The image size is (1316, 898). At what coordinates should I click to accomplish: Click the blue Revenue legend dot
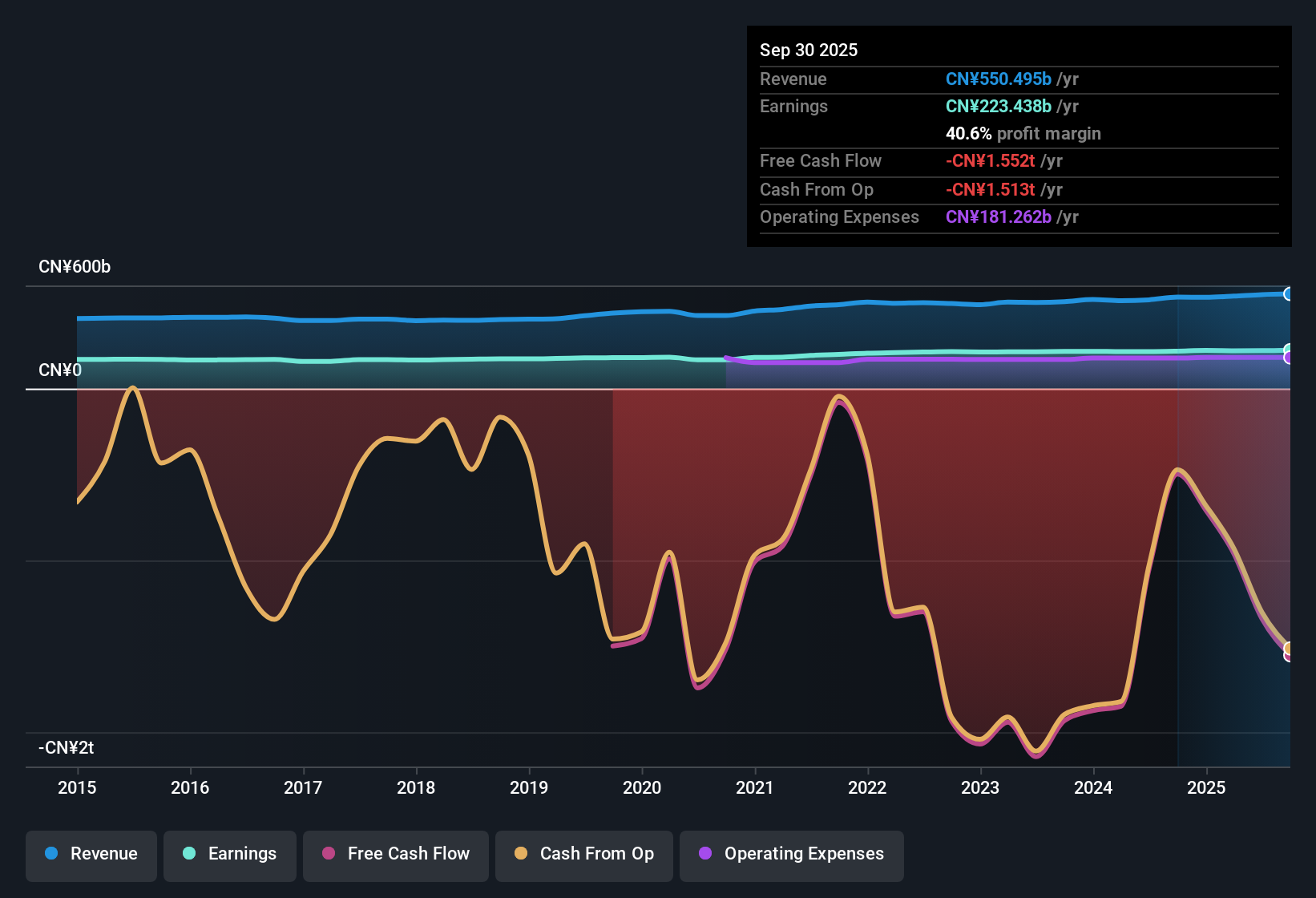coord(50,855)
